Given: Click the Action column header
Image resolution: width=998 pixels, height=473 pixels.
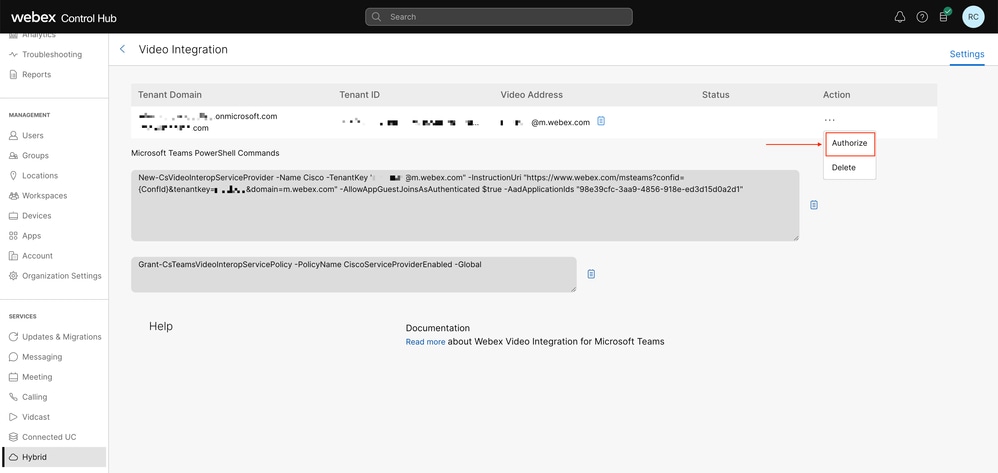Looking at the screenshot, I should click(836, 95).
